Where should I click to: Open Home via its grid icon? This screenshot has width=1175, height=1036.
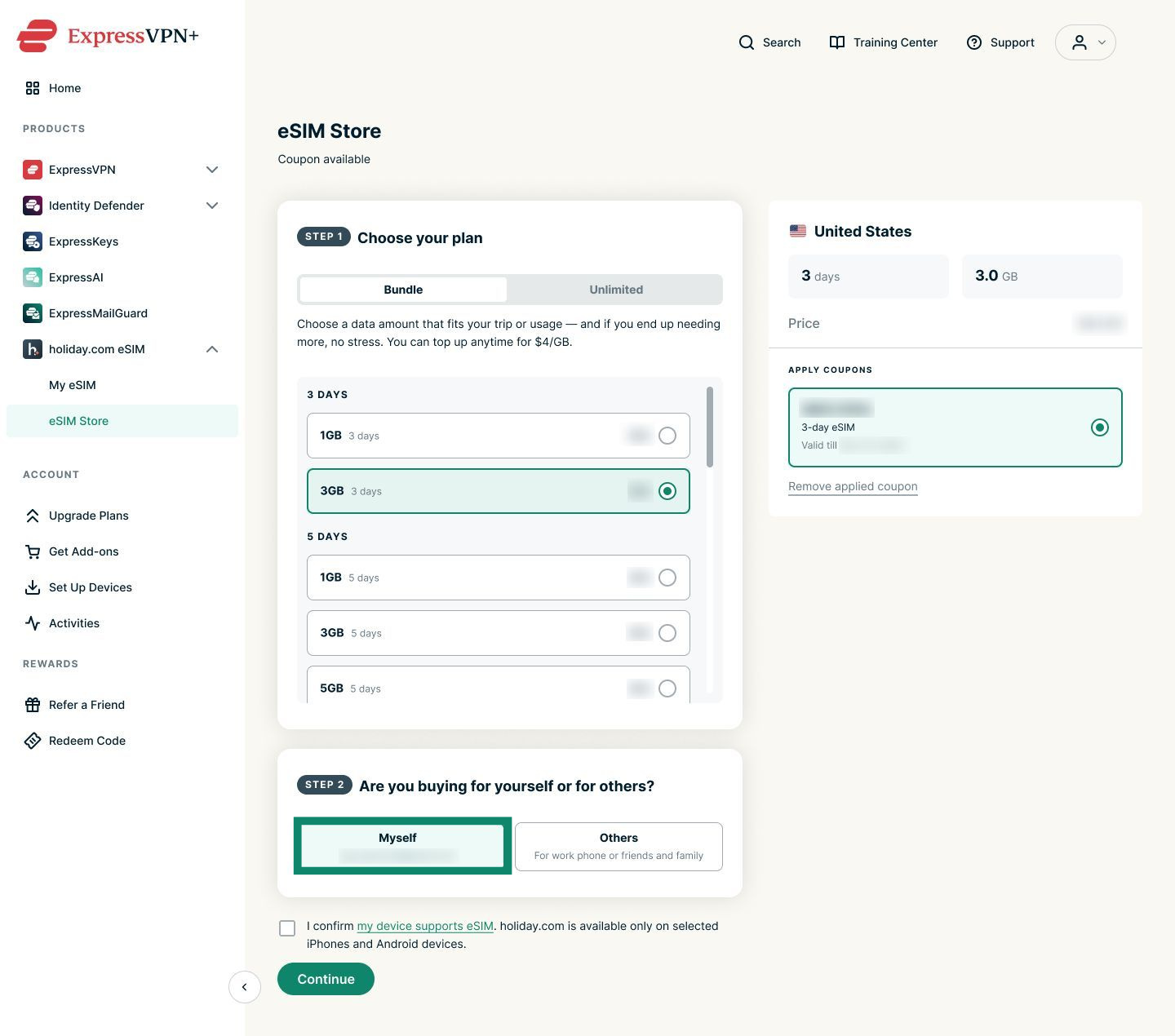click(x=33, y=88)
